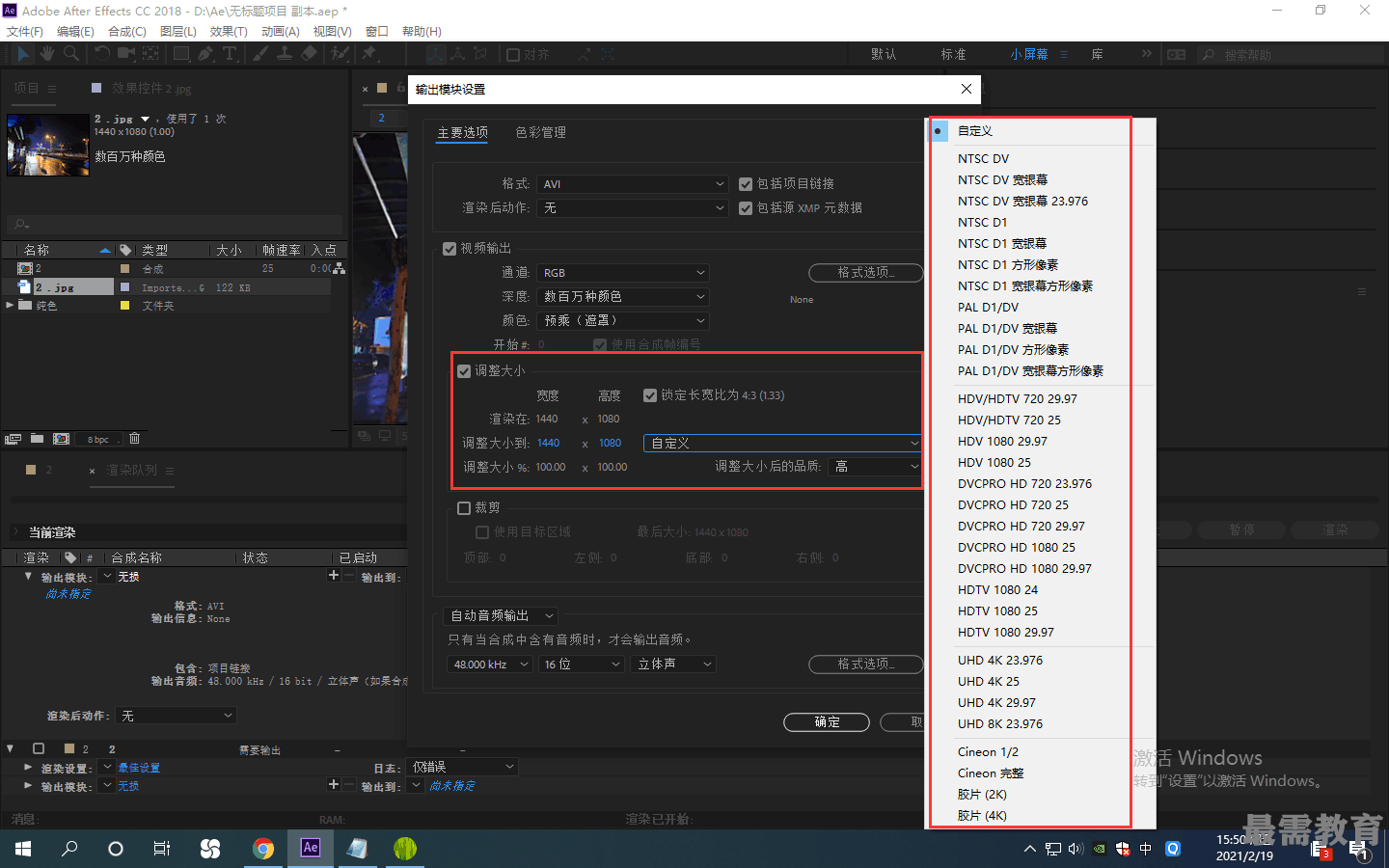Click the Interpret Footage icon in Project panel
Image resolution: width=1389 pixels, height=868 pixels.
pos(13,439)
